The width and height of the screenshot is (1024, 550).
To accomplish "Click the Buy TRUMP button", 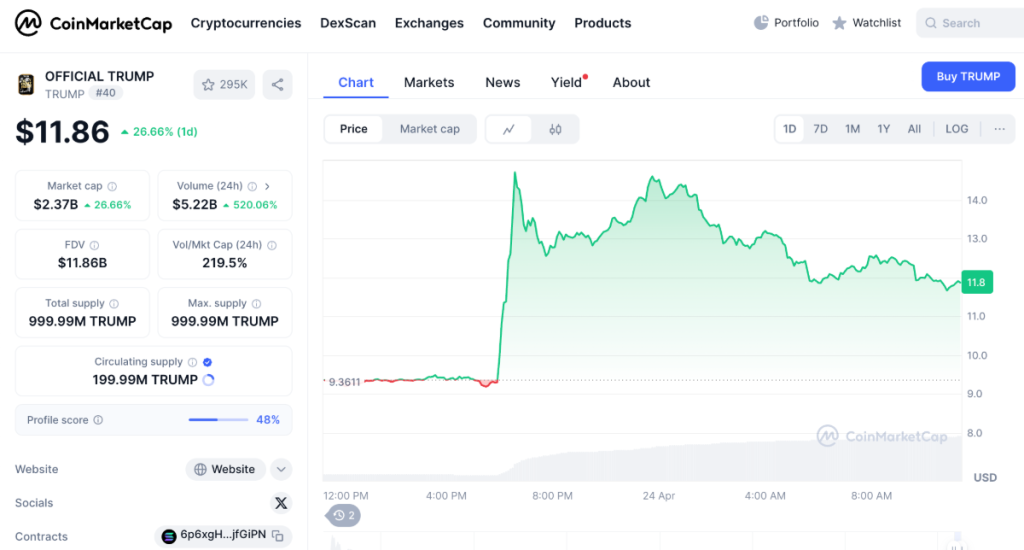I will pos(967,76).
